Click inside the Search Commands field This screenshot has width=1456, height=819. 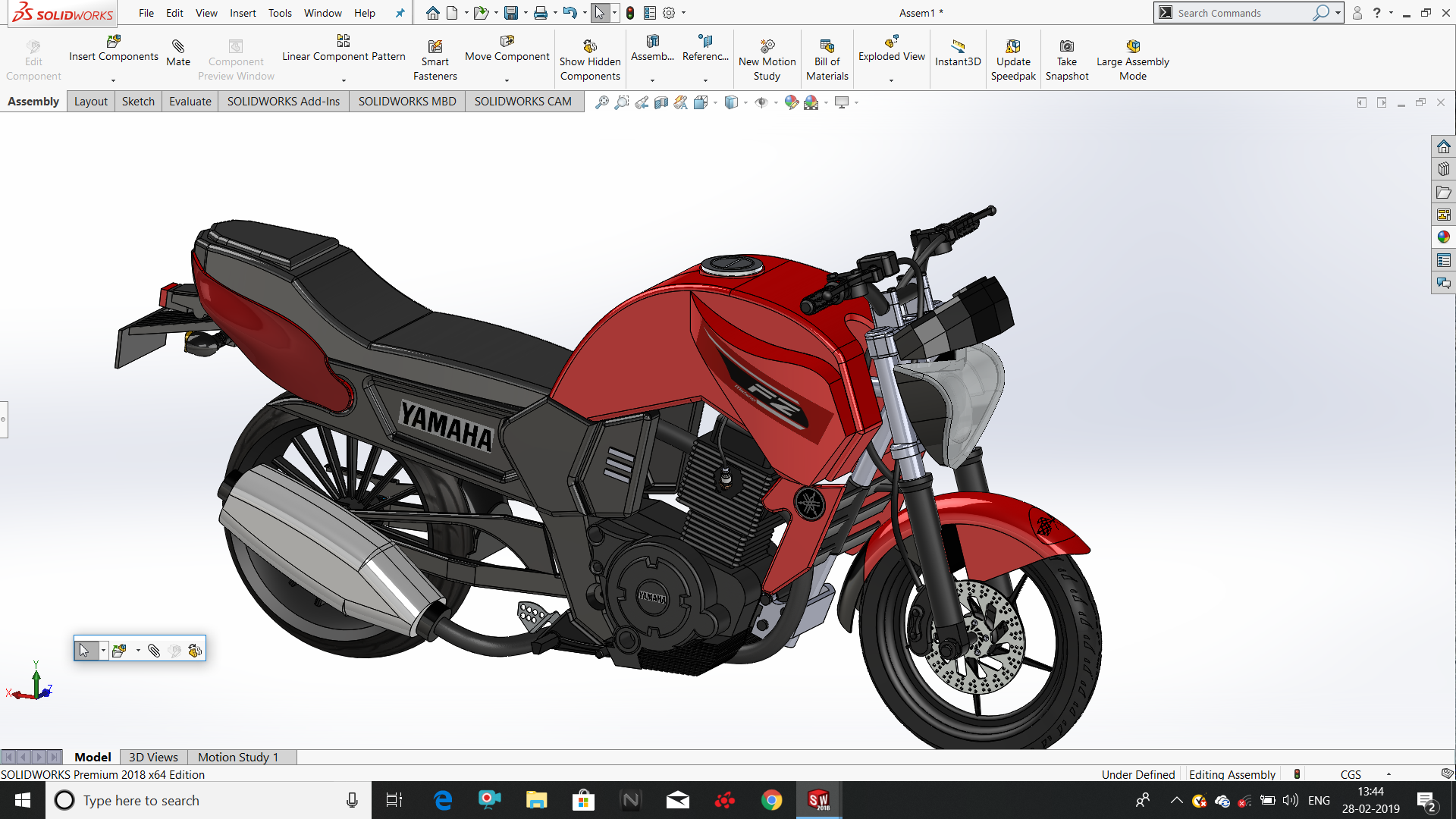pos(1244,13)
